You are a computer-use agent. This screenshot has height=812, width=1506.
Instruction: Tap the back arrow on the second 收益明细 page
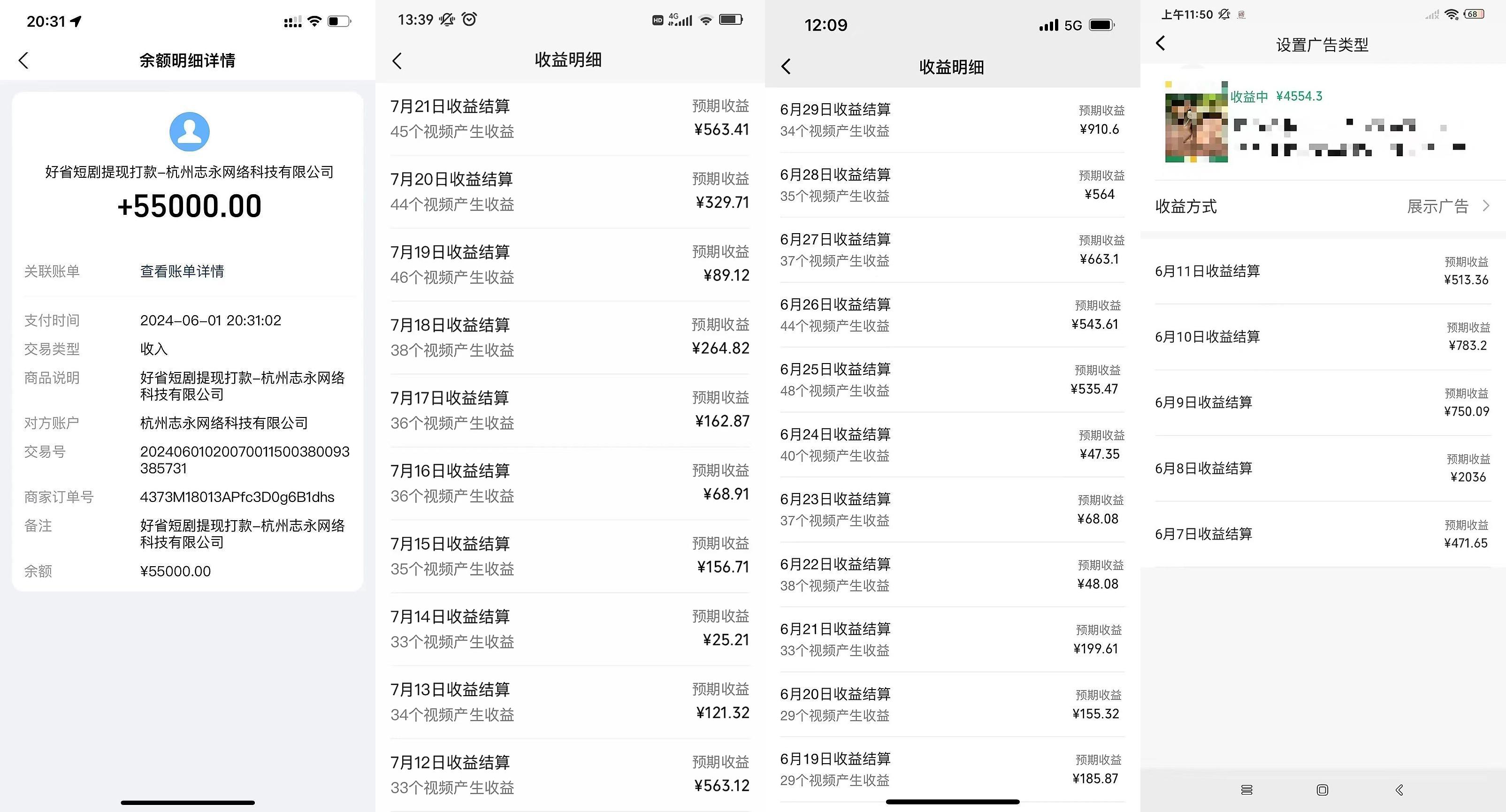coord(787,67)
